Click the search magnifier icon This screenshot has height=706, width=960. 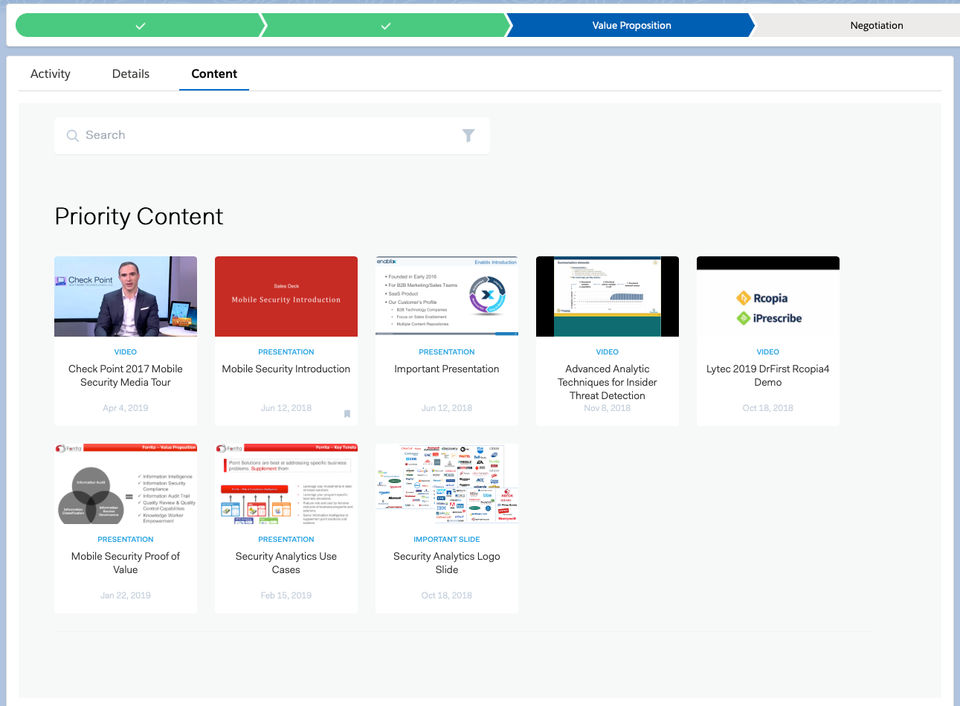(x=72, y=135)
